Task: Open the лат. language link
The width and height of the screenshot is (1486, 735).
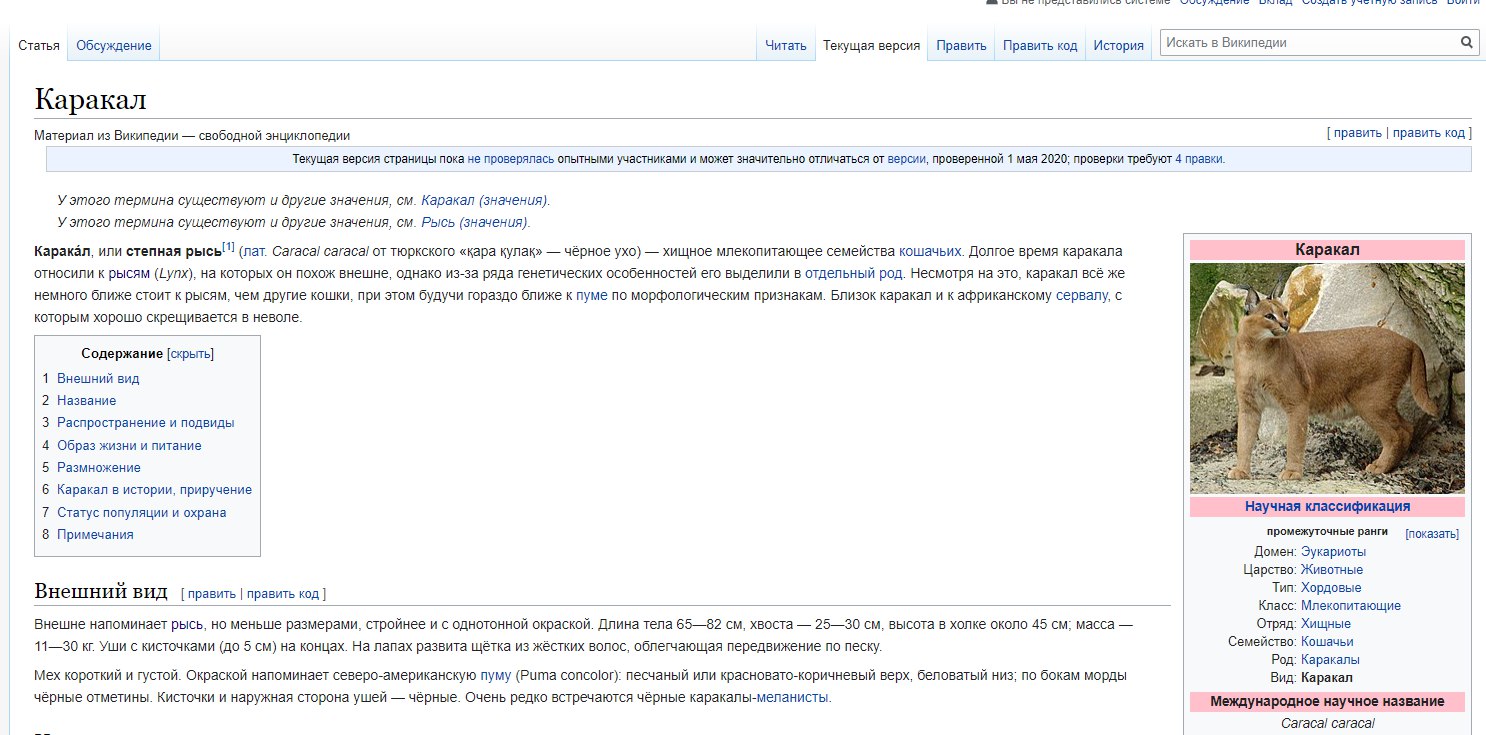Action: click(x=254, y=251)
